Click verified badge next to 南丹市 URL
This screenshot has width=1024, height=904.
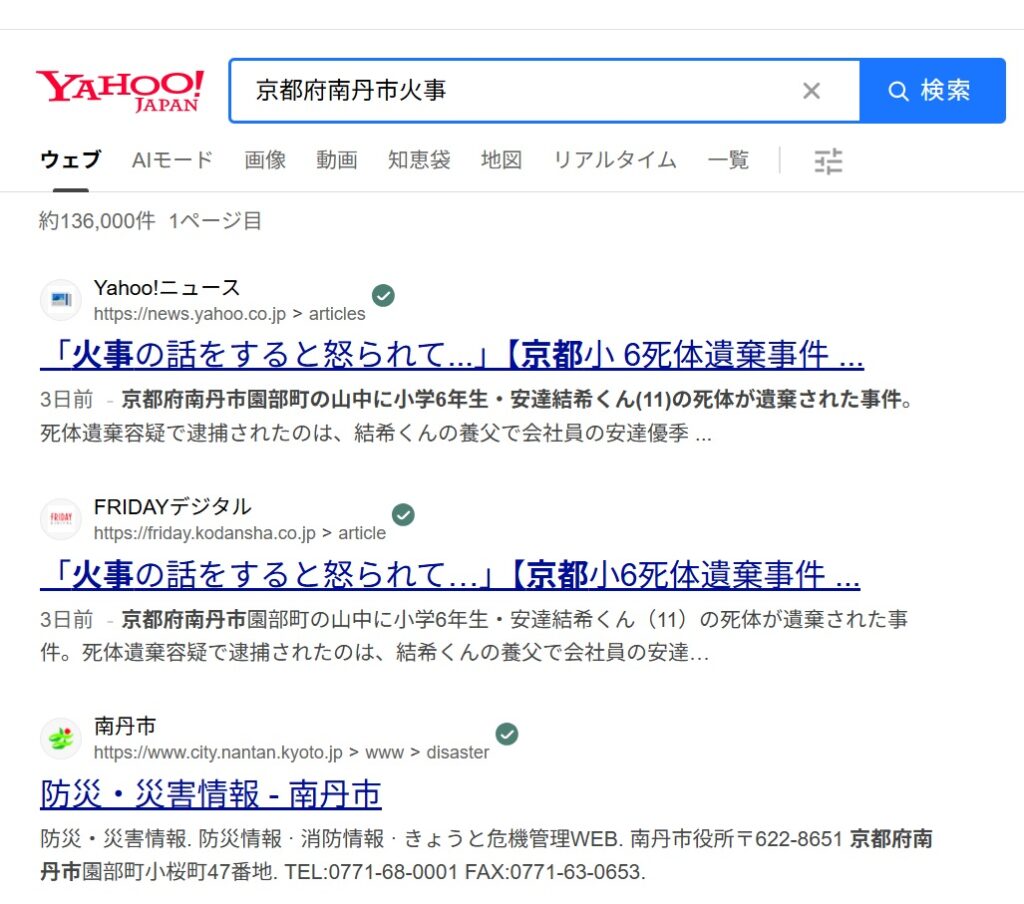pyautogui.click(x=507, y=735)
